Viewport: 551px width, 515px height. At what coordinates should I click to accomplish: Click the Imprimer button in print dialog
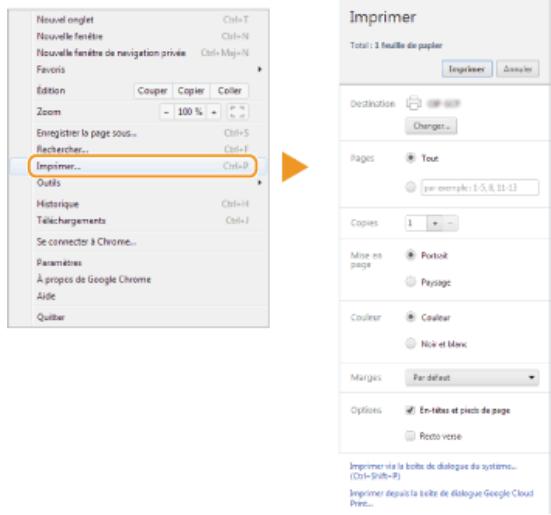[x=467, y=69]
